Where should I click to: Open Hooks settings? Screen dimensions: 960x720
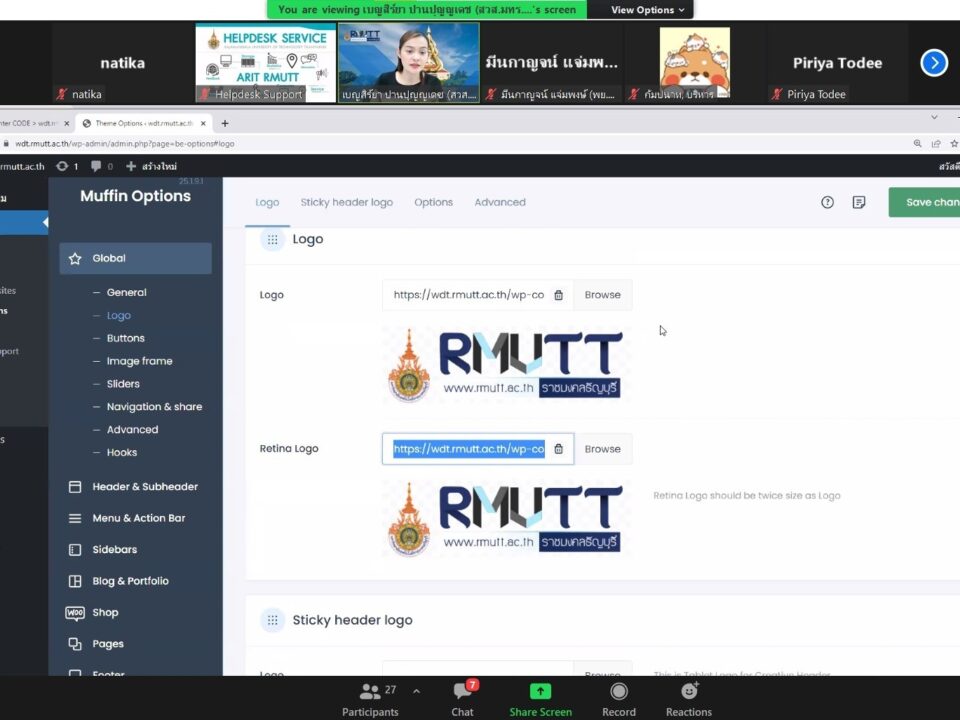tap(122, 452)
